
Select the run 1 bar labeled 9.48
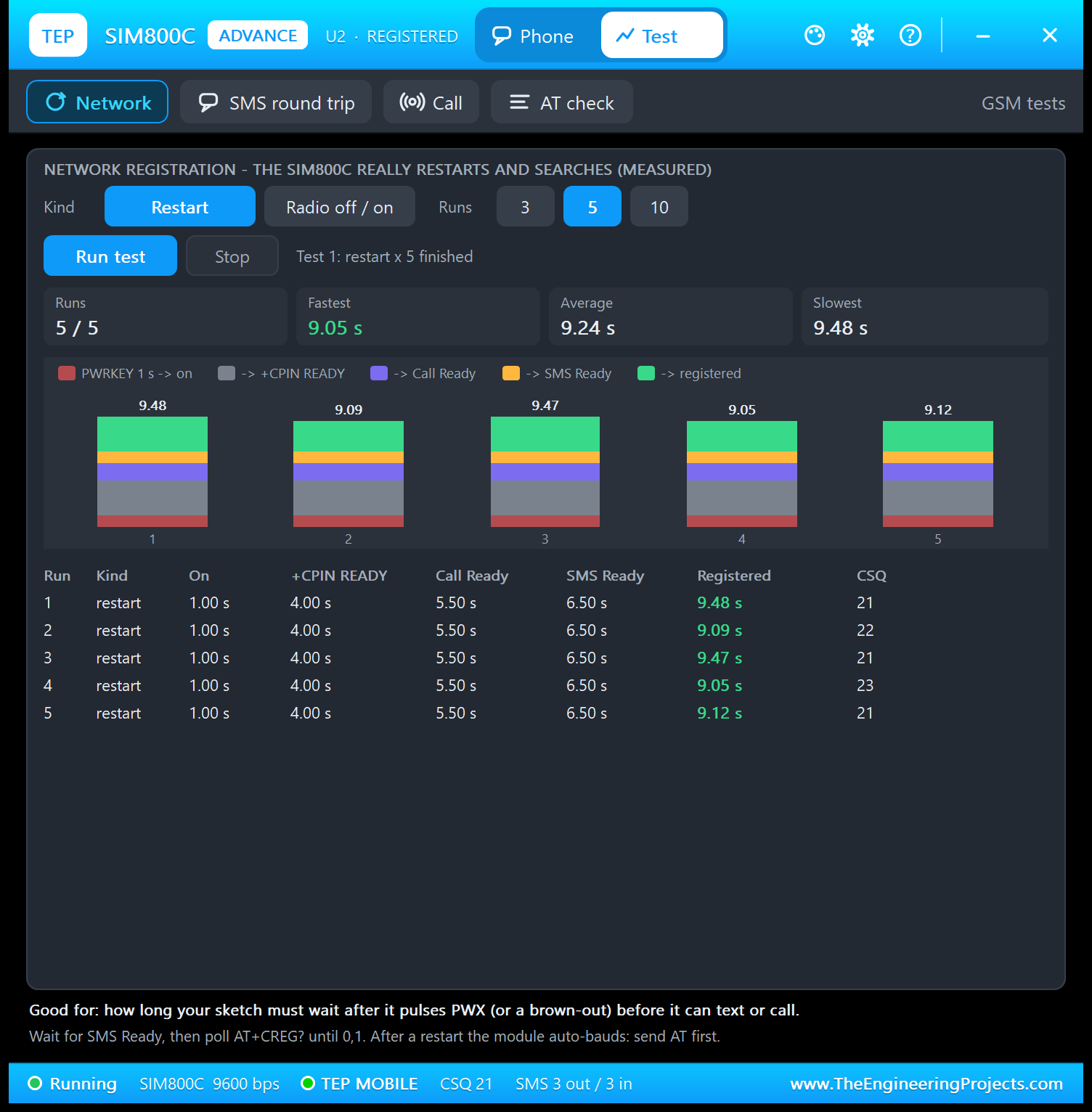pyautogui.click(x=152, y=472)
